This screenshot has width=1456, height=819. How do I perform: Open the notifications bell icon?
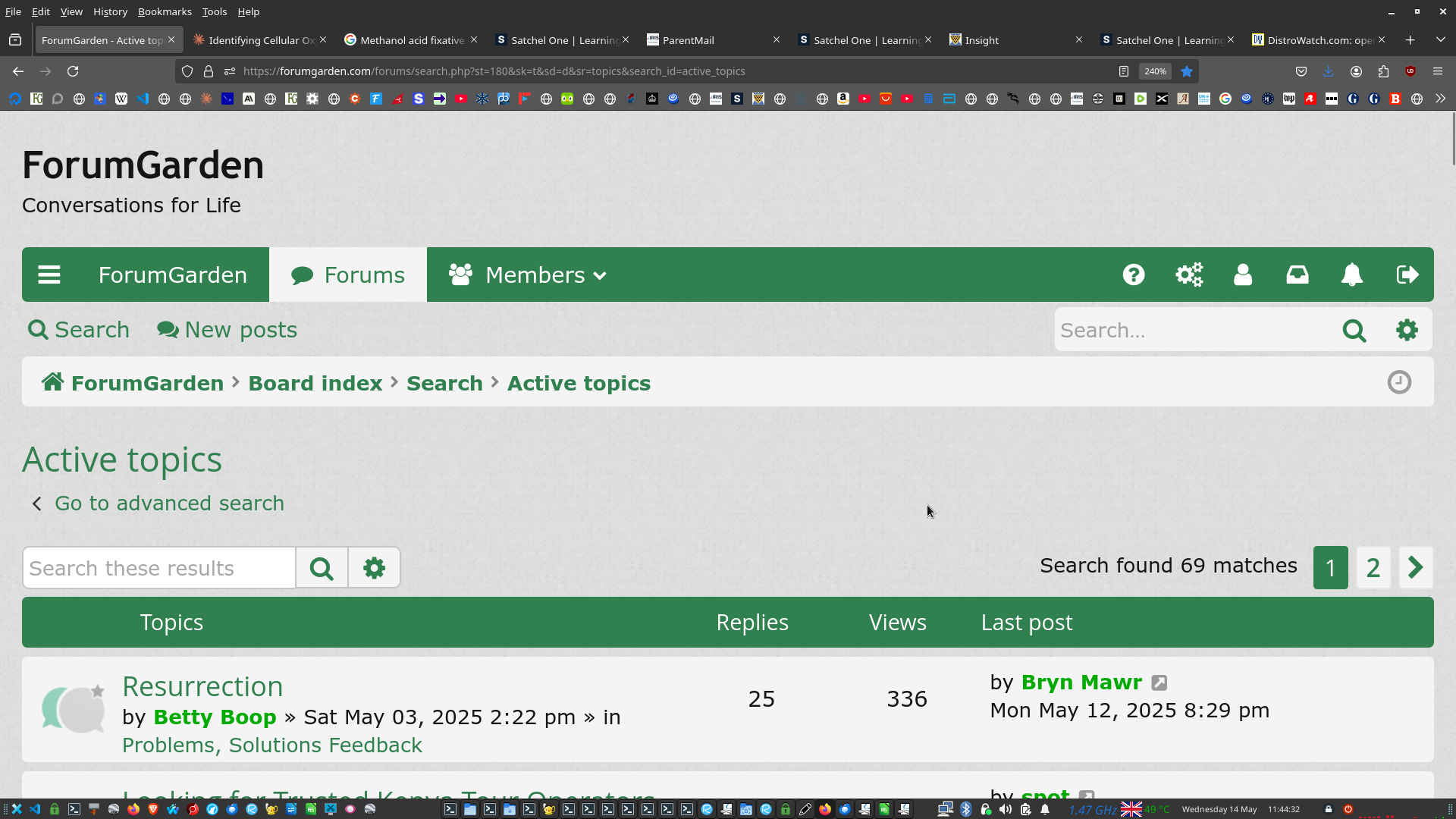tap(1352, 275)
